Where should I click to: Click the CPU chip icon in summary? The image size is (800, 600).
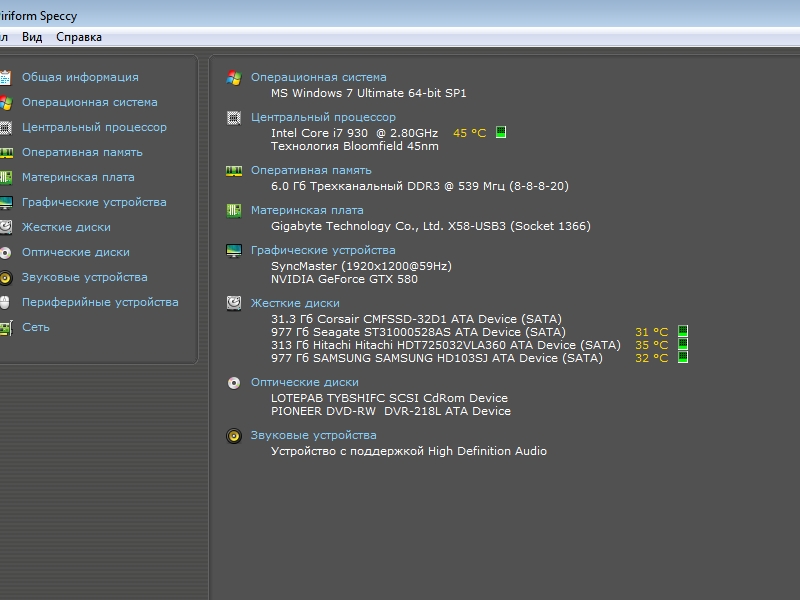point(234,117)
